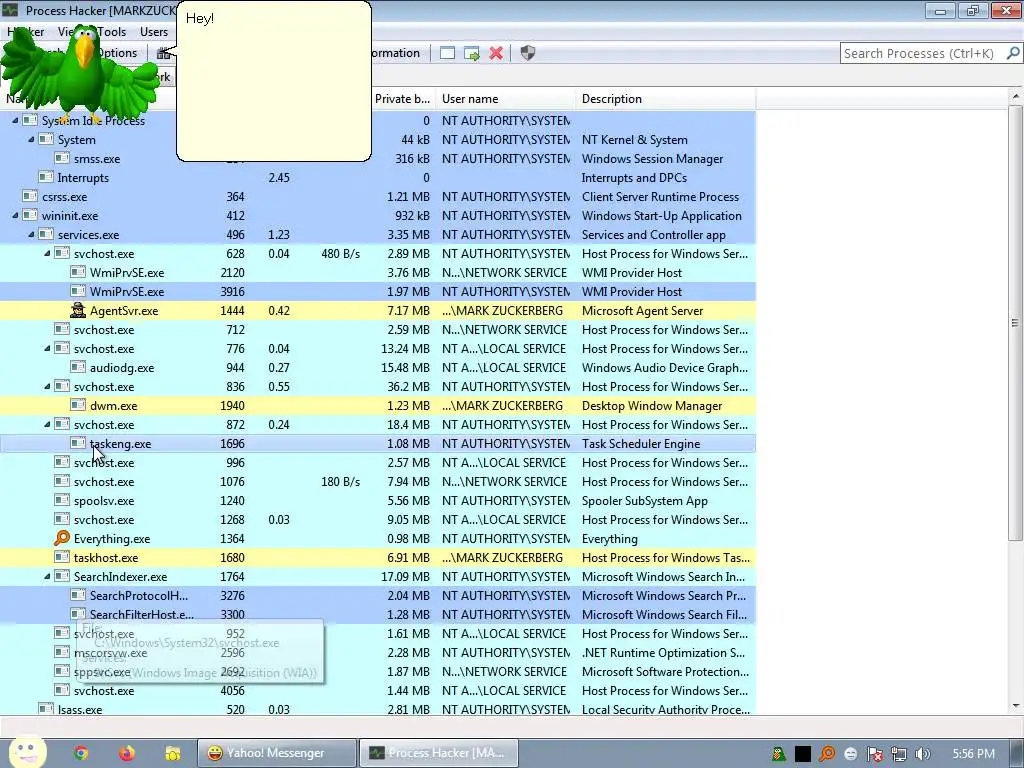The image size is (1024, 768).
Task: Click the icon beside spoolsv.exe
Action: [x=62, y=500]
